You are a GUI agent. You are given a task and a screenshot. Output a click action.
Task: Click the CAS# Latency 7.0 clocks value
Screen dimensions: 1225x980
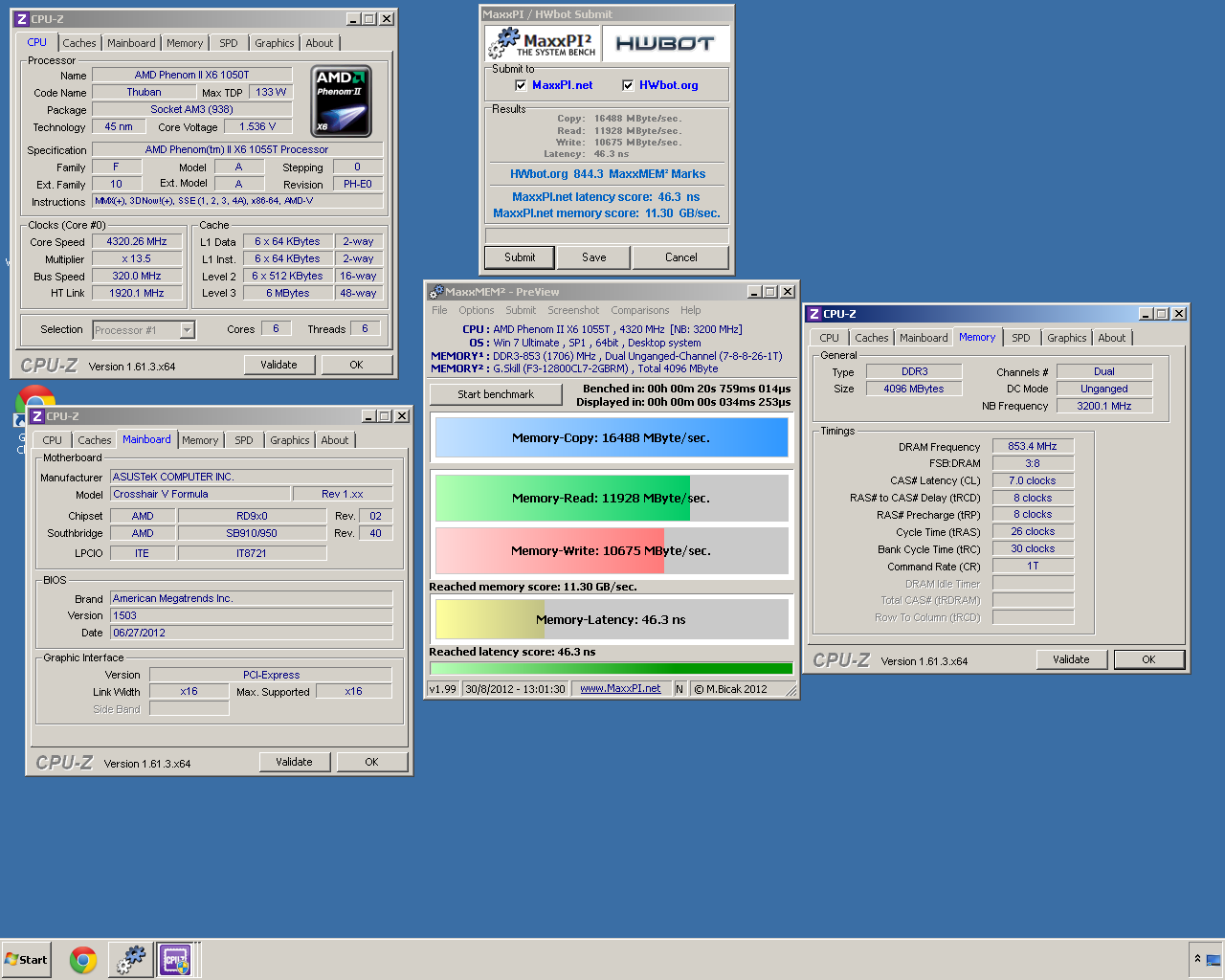[1033, 480]
